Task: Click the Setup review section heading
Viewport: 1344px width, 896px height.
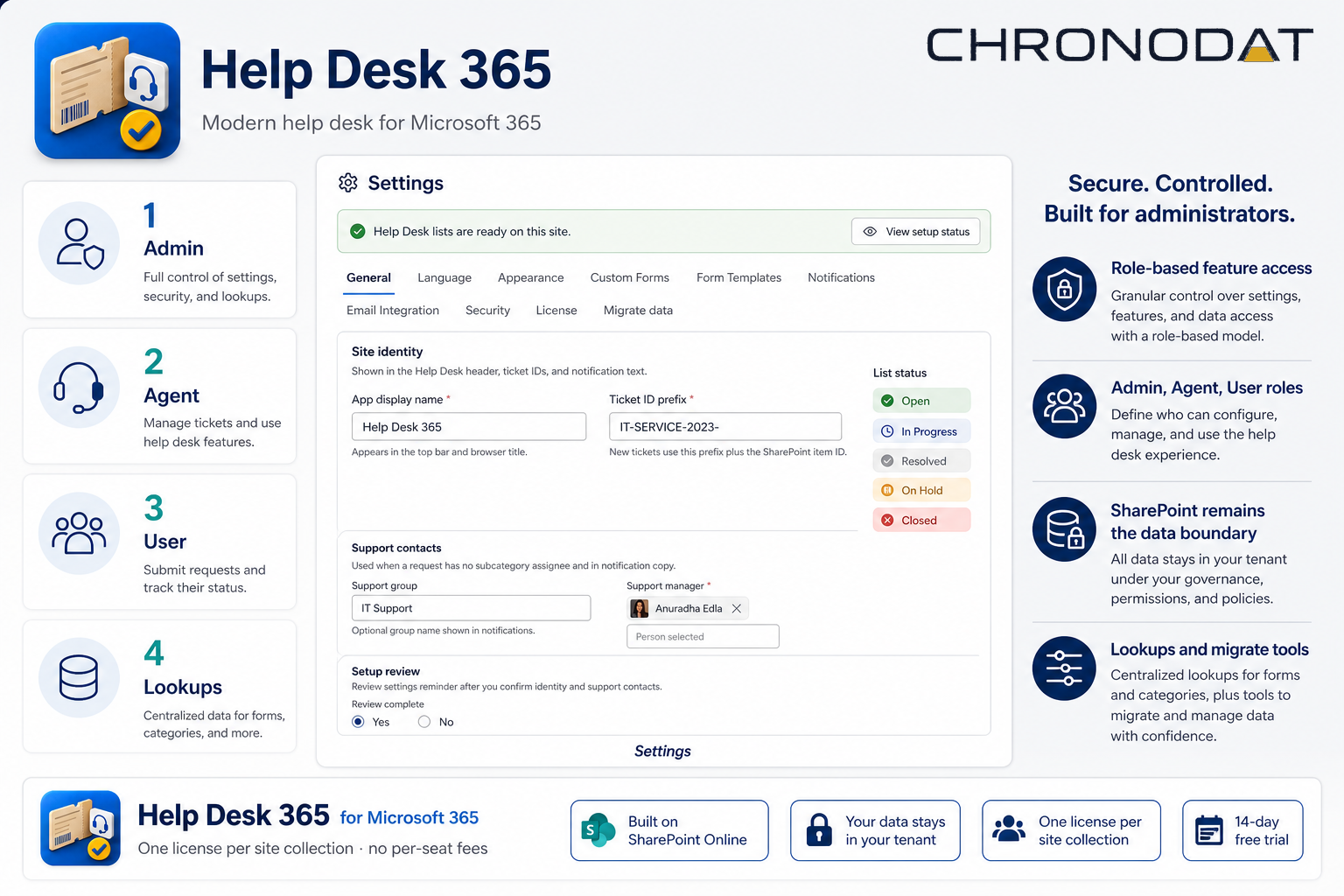Action: click(386, 672)
